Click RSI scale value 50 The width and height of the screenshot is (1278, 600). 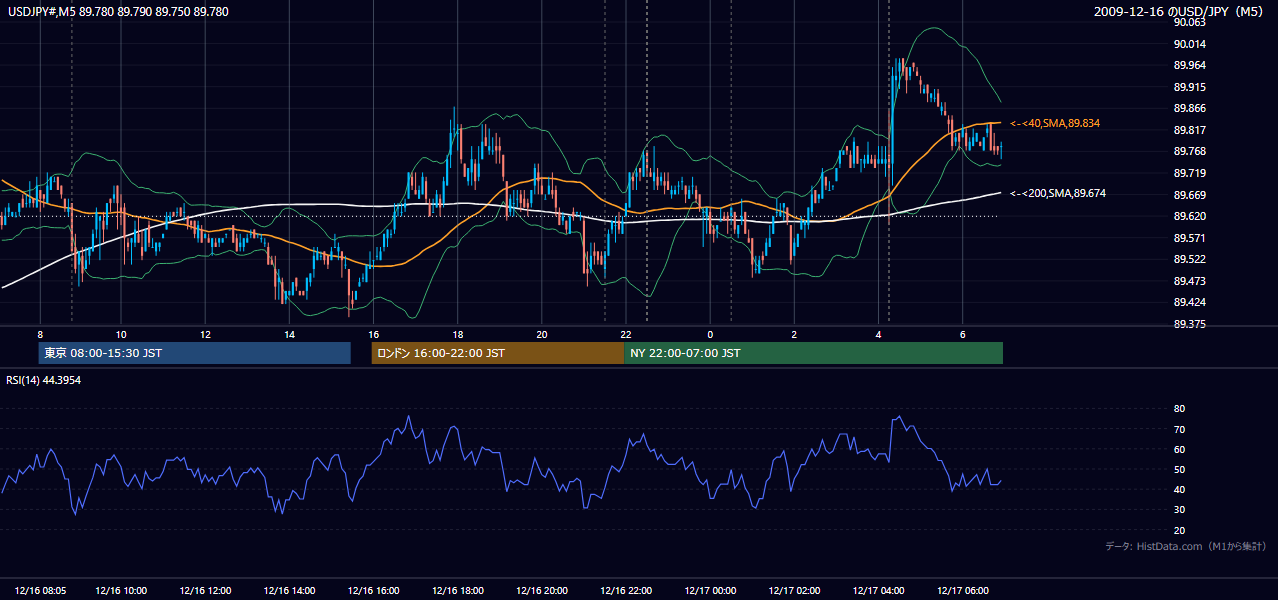click(1179, 469)
